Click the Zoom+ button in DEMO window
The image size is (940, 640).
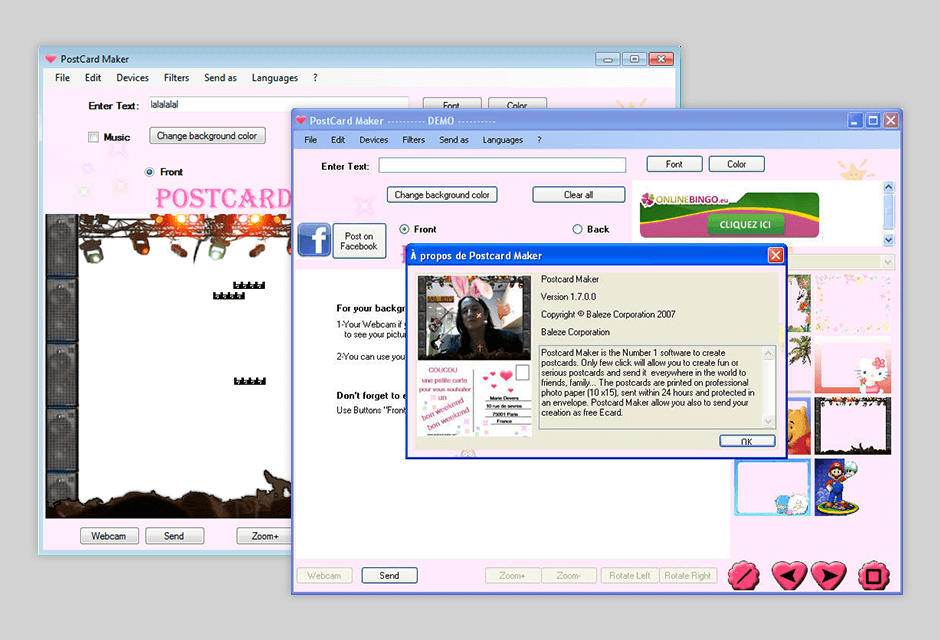click(512, 575)
